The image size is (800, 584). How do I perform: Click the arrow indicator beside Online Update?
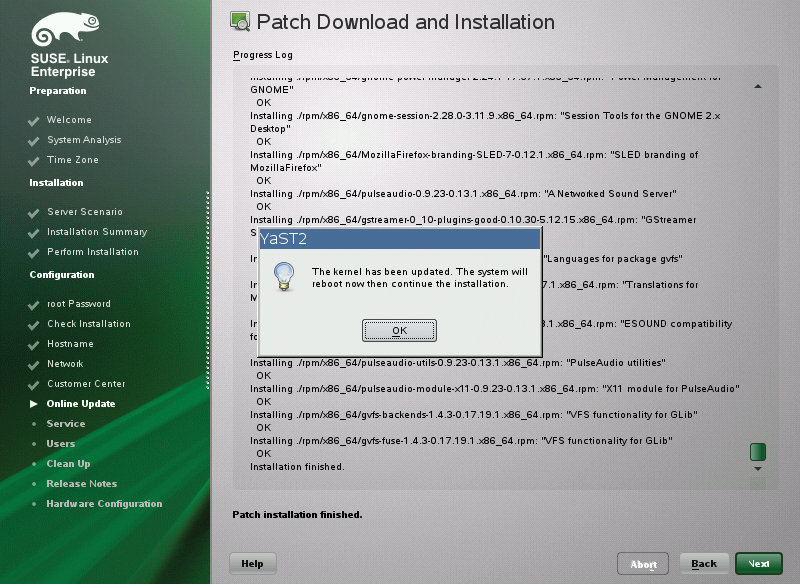tap(34, 404)
